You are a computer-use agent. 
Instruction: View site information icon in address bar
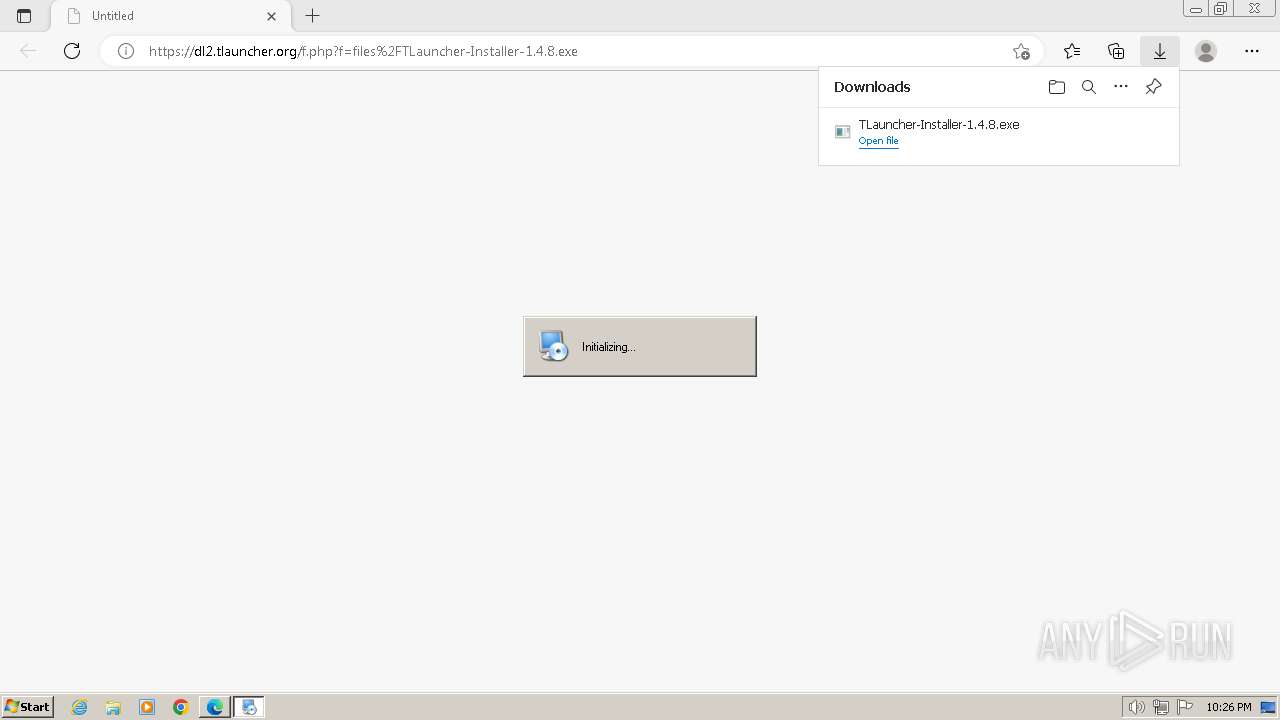tap(126, 51)
